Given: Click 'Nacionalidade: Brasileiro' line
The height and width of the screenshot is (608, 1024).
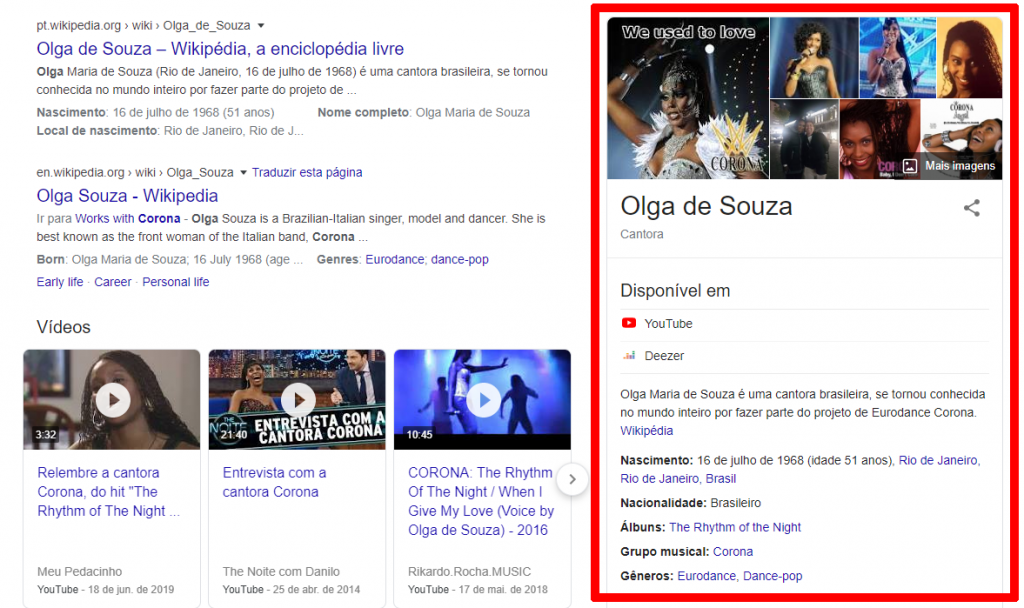Looking at the screenshot, I should 690,503.
